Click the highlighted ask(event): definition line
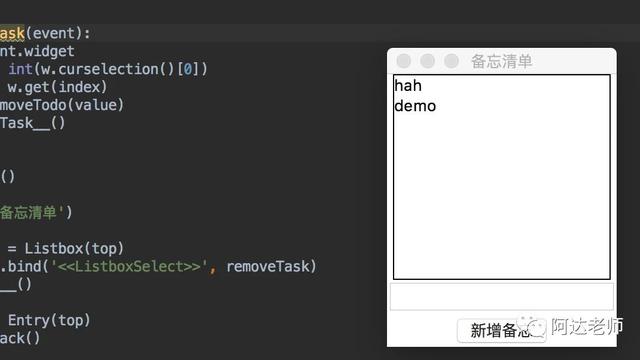Viewport: 640px width, 360px height. point(45,33)
